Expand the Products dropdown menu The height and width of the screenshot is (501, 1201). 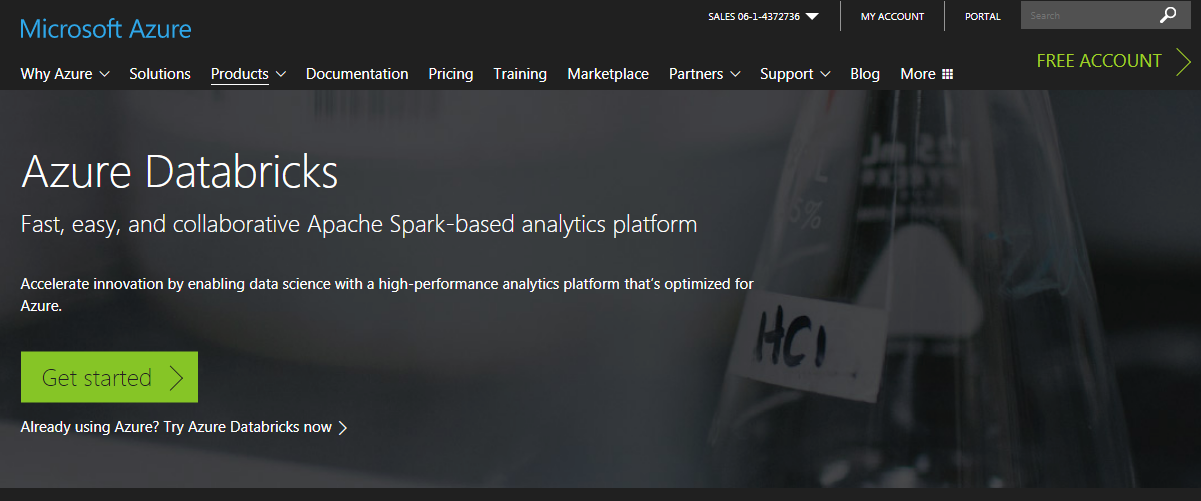(x=248, y=74)
